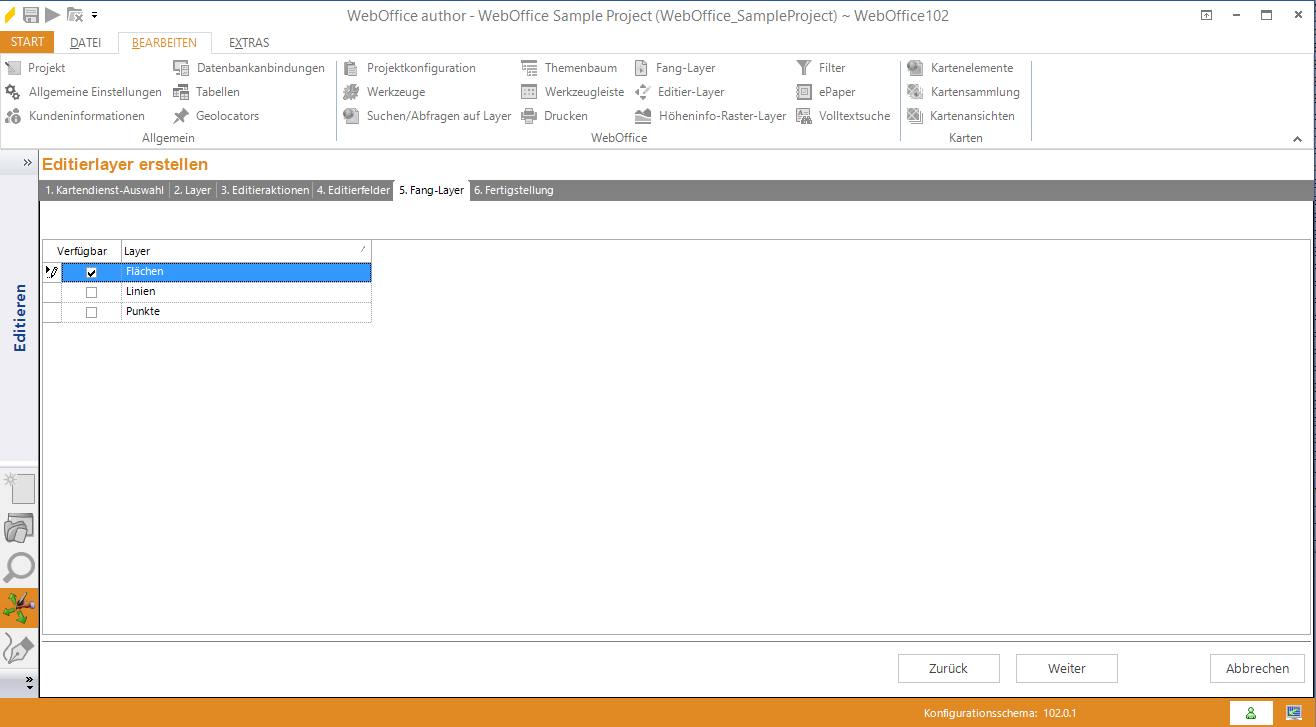
Task: Click the Zurück button
Action: 948,668
